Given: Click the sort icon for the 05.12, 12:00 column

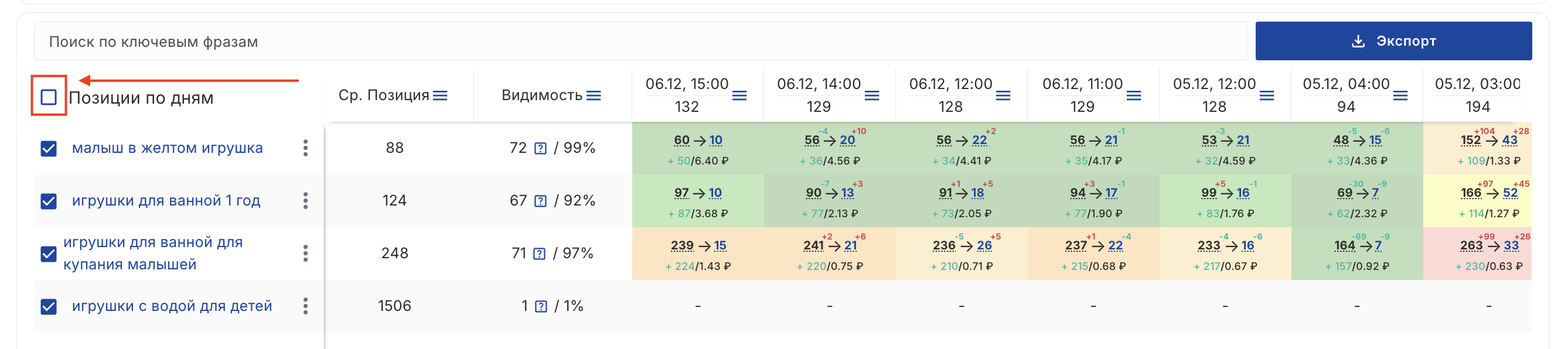Looking at the screenshot, I should 1267,96.
